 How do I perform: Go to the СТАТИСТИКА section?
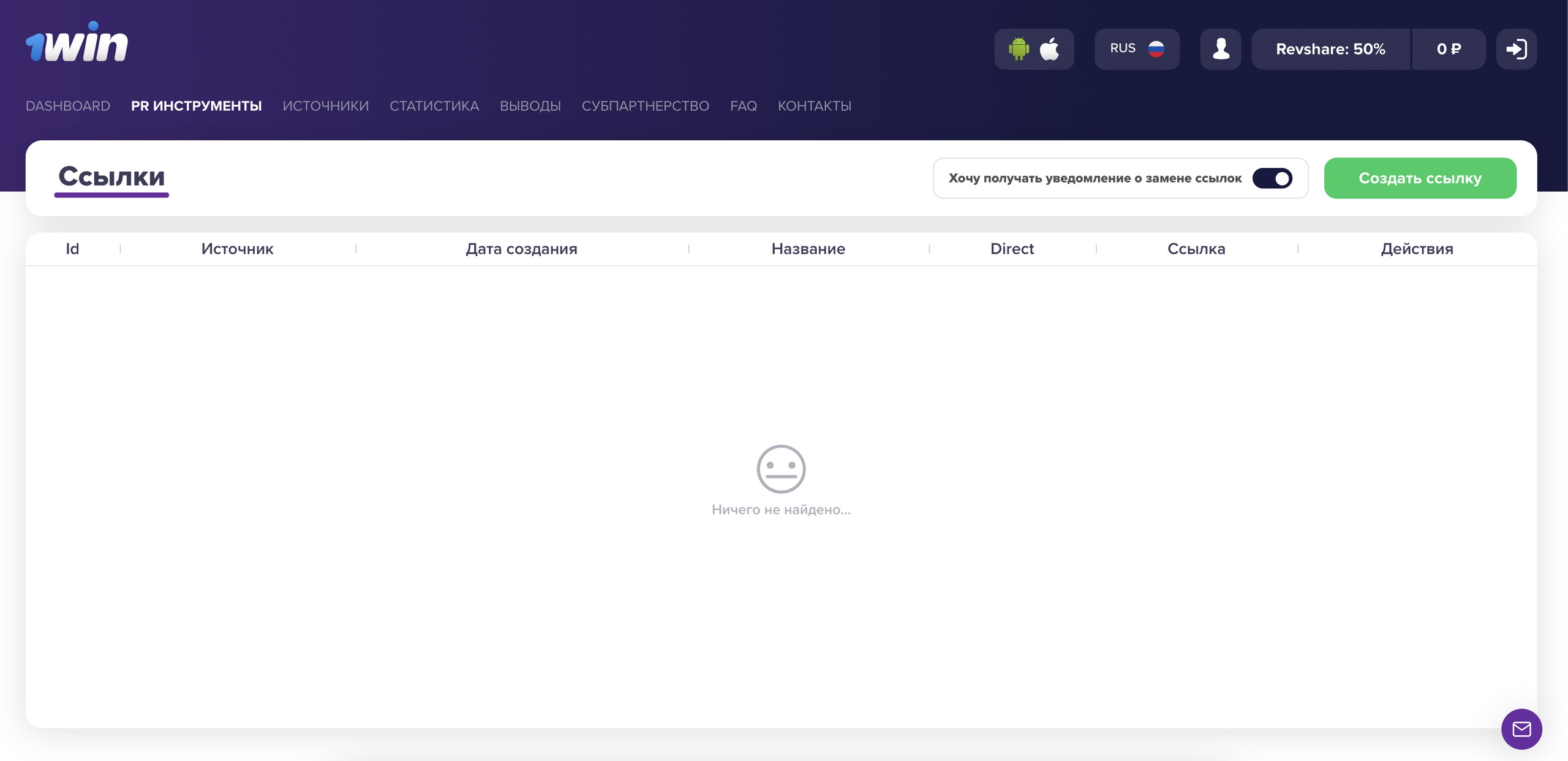[434, 106]
